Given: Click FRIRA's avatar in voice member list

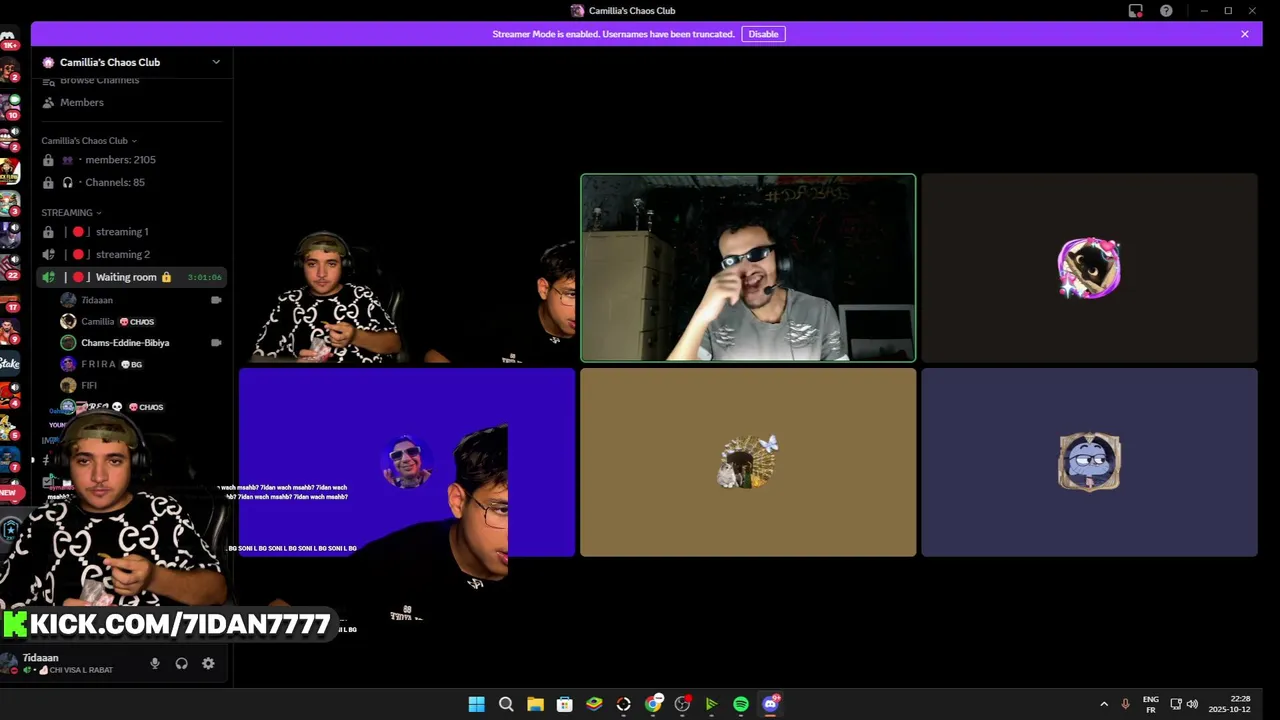Looking at the screenshot, I should pos(68,365).
